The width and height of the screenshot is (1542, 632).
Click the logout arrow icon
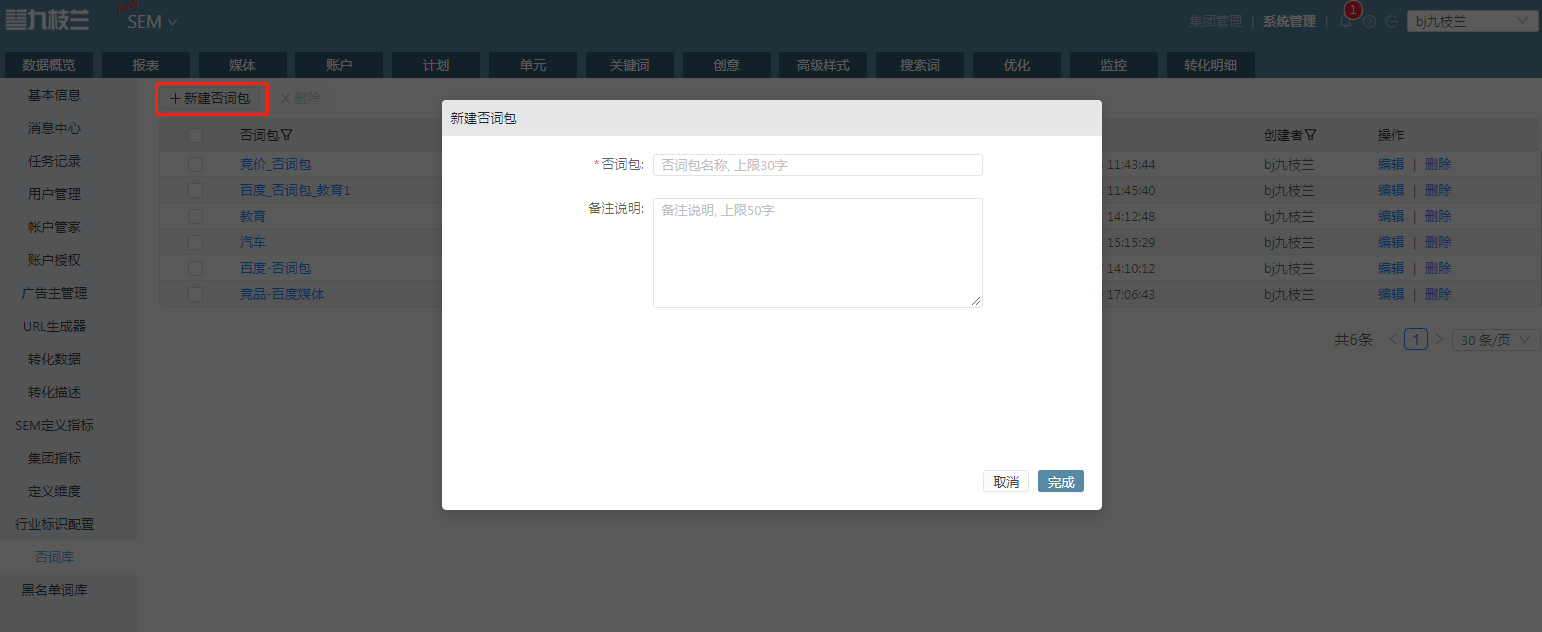(x=1391, y=21)
